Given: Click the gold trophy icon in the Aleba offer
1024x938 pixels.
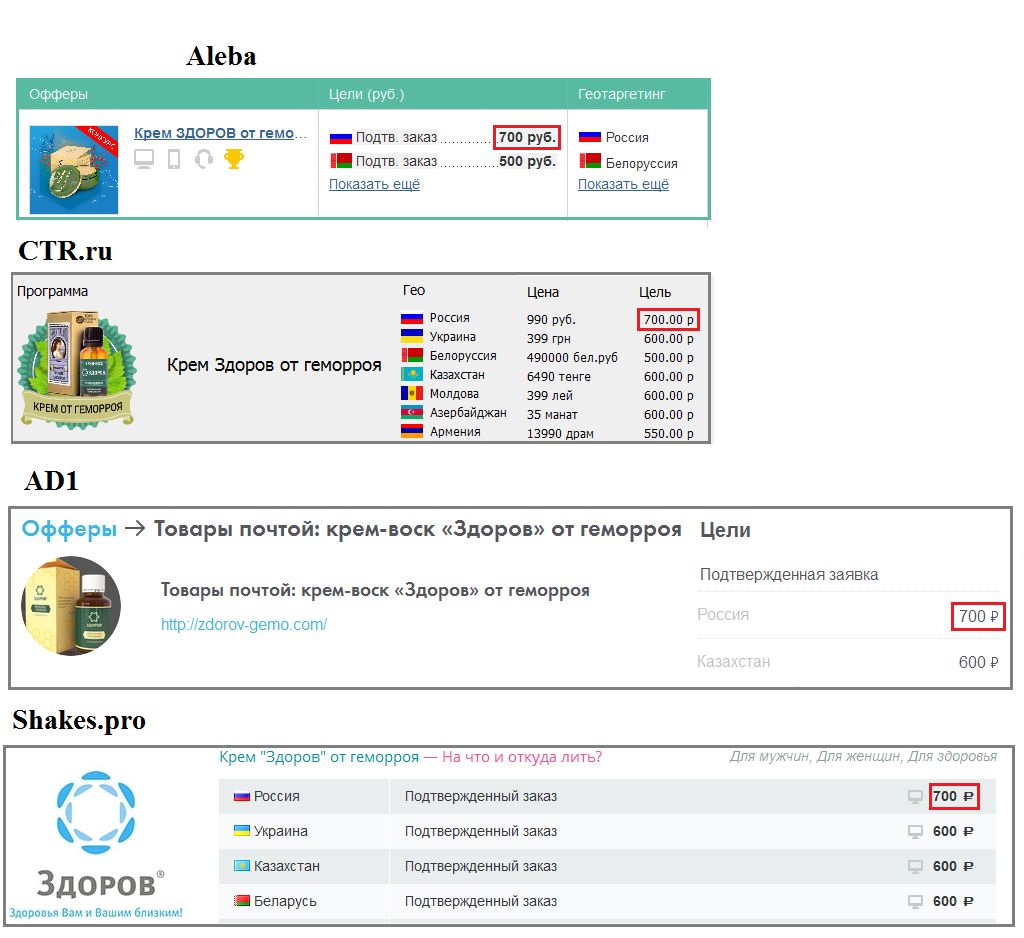Looking at the screenshot, I should 234,159.
